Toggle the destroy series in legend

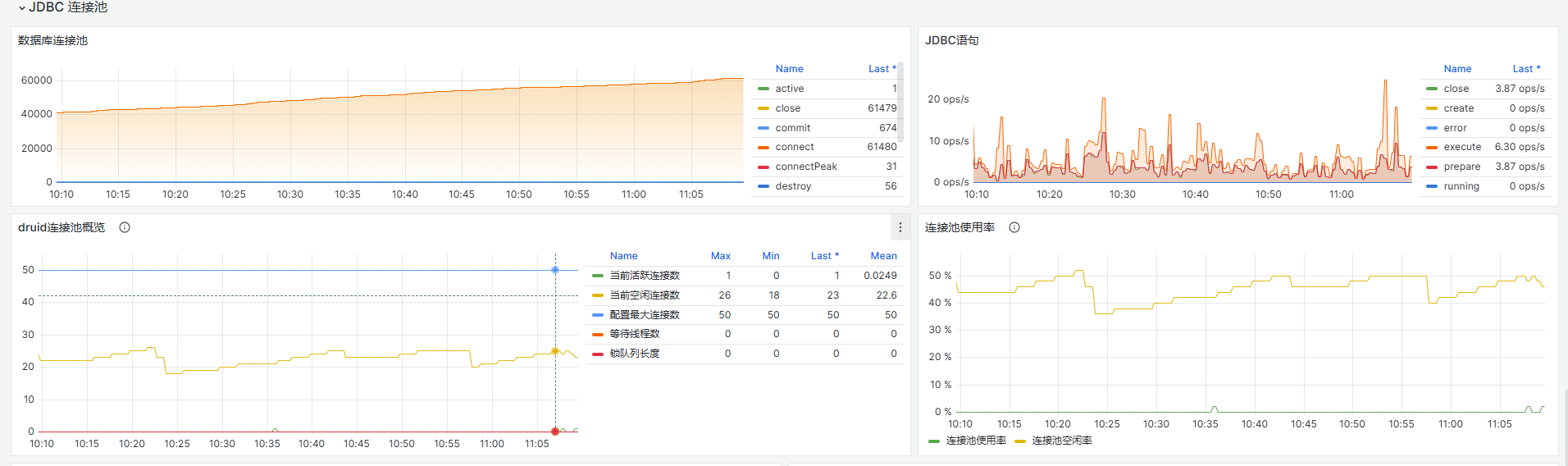pyautogui.click(x=793, y=186)
